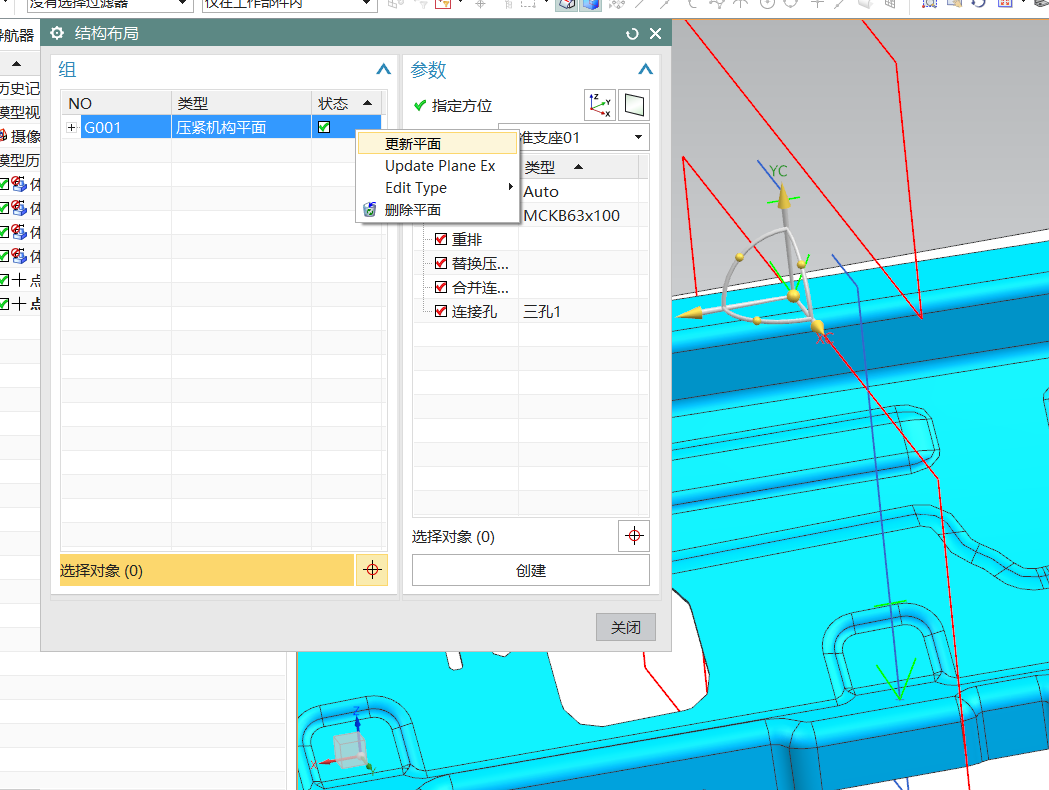The image size is (1049, 790).
Task: Activate the yellow 选择对象 (0) field
Action: click(x=207, y=570)
